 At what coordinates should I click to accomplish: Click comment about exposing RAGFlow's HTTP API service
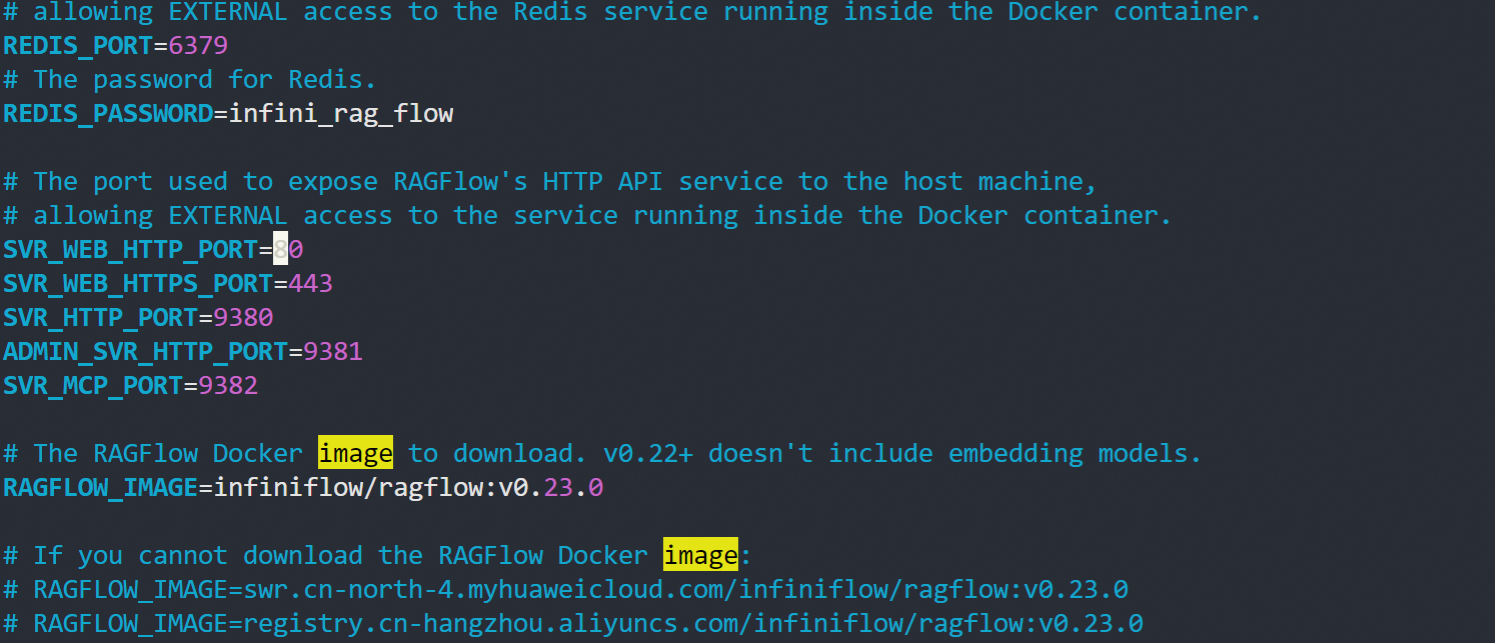pos(550,182)
